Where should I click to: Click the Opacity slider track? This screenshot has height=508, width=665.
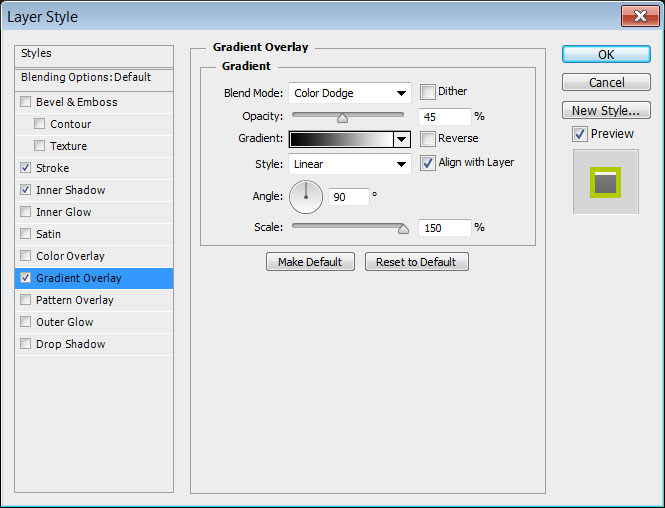pyautogui.click(x=348, y=116)
